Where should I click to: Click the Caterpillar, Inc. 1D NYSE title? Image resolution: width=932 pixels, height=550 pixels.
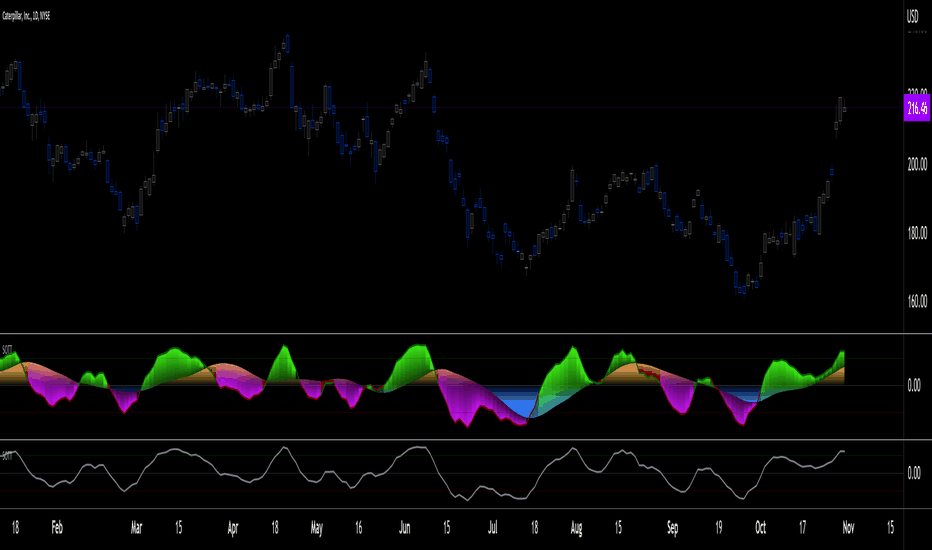[x=26, y=16]
